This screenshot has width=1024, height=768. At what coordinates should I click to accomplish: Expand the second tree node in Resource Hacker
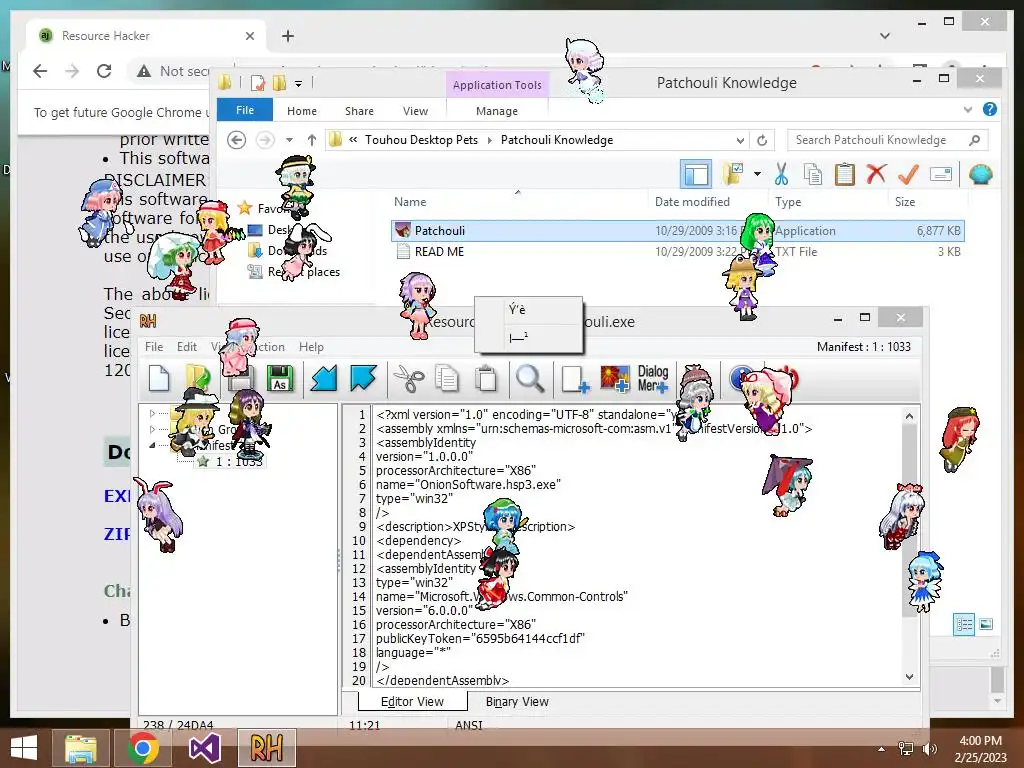click(152, 429)
